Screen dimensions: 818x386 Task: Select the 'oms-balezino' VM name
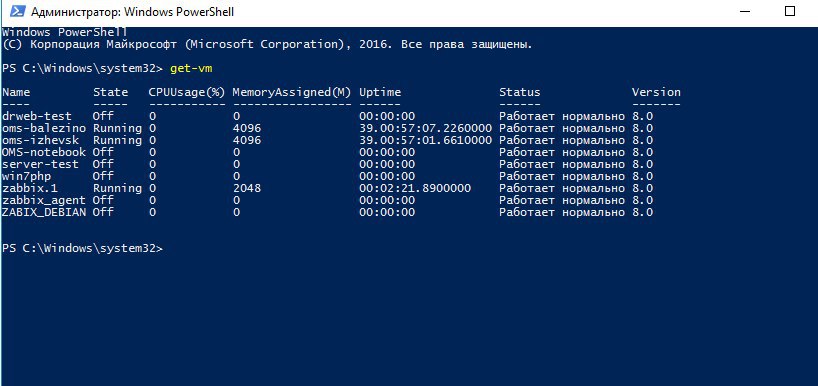[x=44, y=128]
